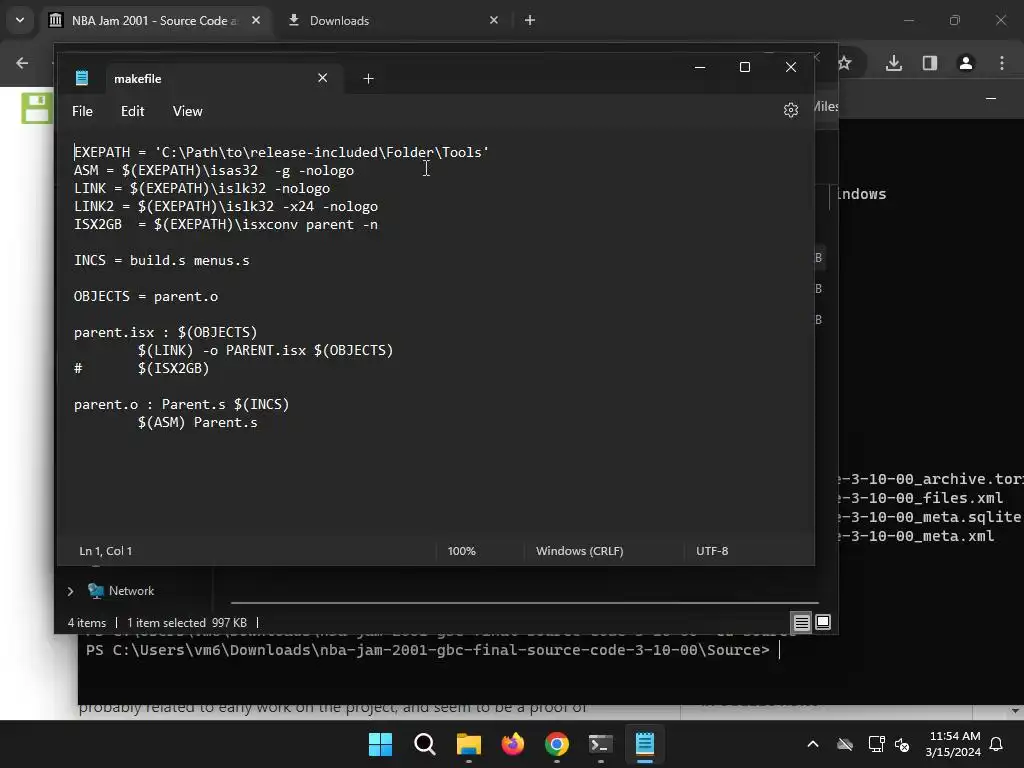Click '4 items' in Explorer status bar
The image size is (1024, 768).
[87, 623]
